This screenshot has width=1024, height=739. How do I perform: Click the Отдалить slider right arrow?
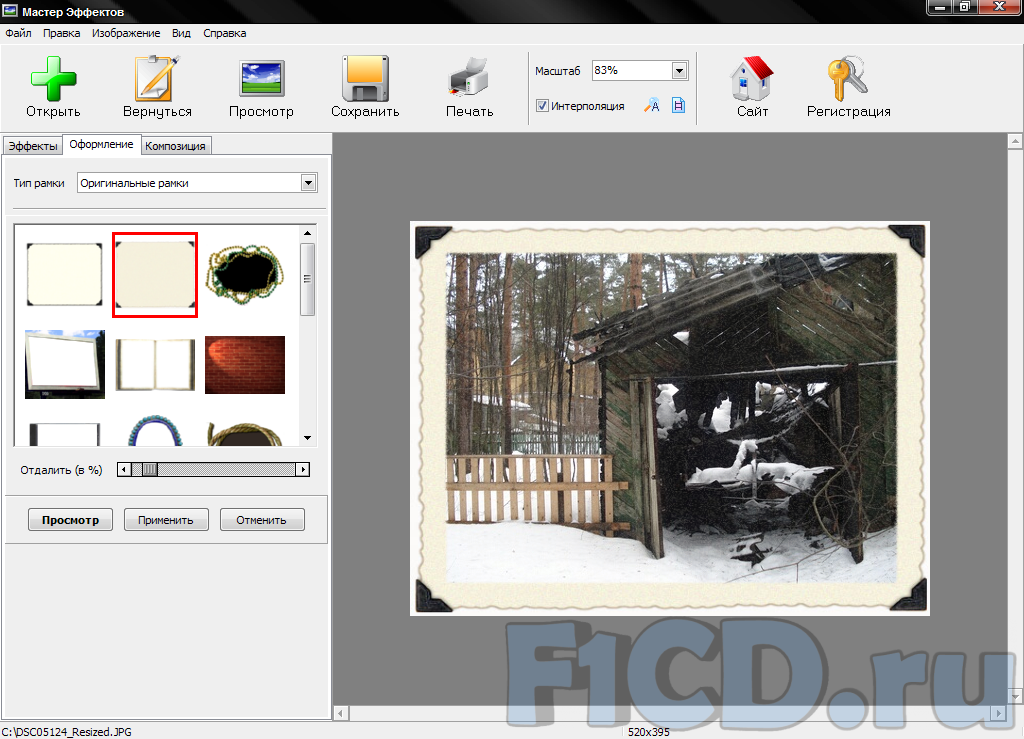click(302, 469)
